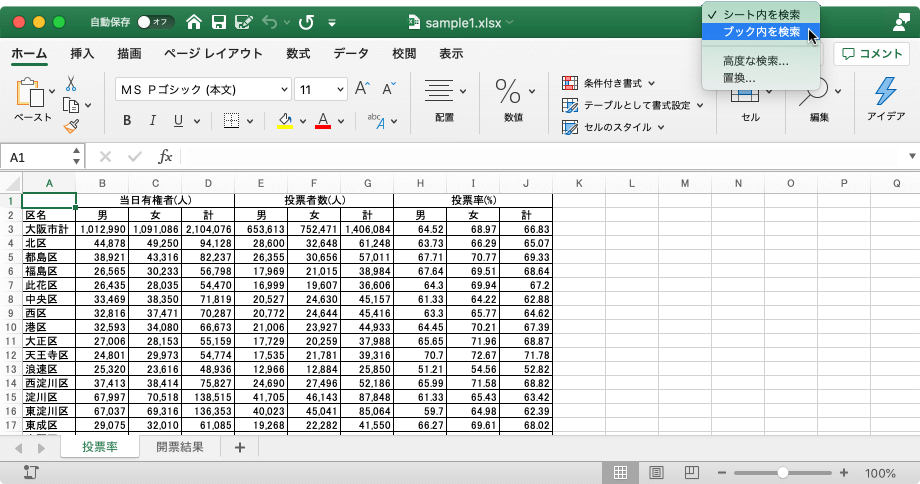The width and height of the screenshot is (920, 484).
Task: Increase font size with larger A
Action: click(x=362, y=89)
